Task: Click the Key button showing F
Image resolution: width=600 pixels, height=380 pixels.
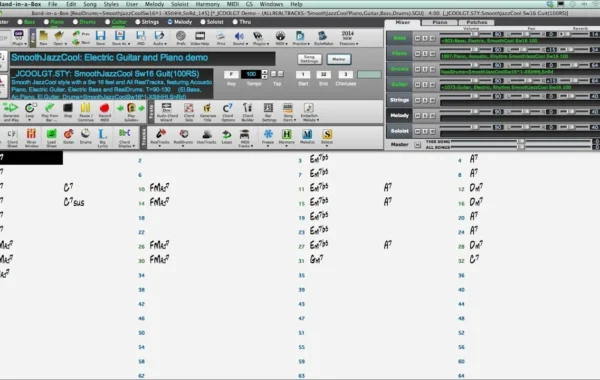Action: [231, 74]
